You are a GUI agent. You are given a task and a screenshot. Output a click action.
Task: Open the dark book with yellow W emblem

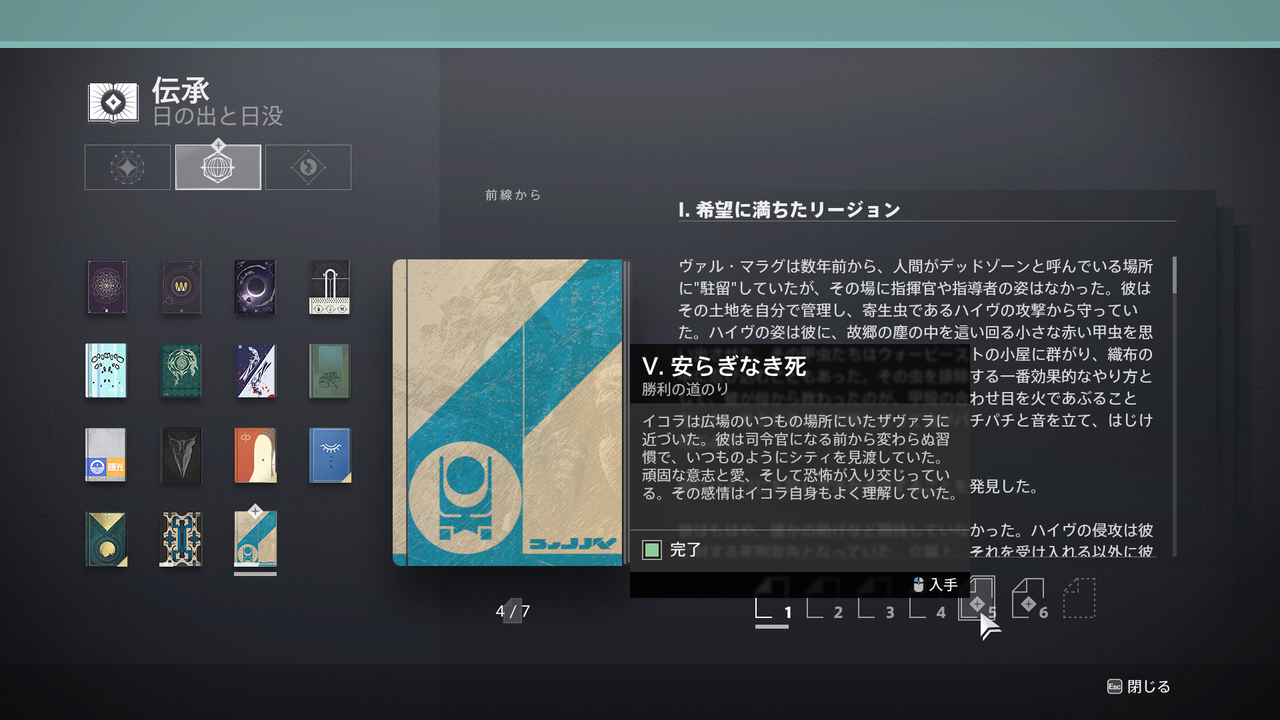181,287
